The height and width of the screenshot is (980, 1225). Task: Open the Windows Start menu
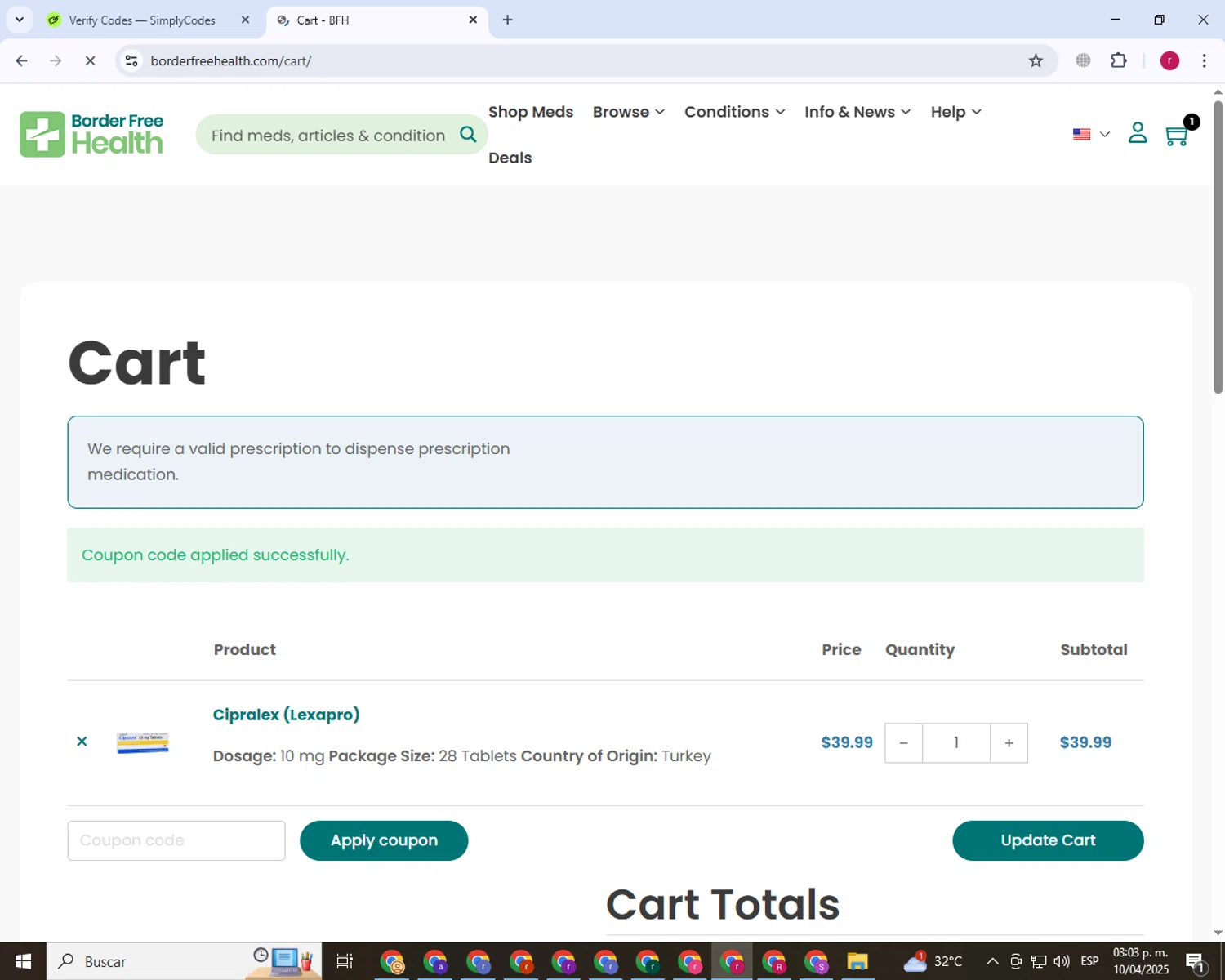coord(23,961)
